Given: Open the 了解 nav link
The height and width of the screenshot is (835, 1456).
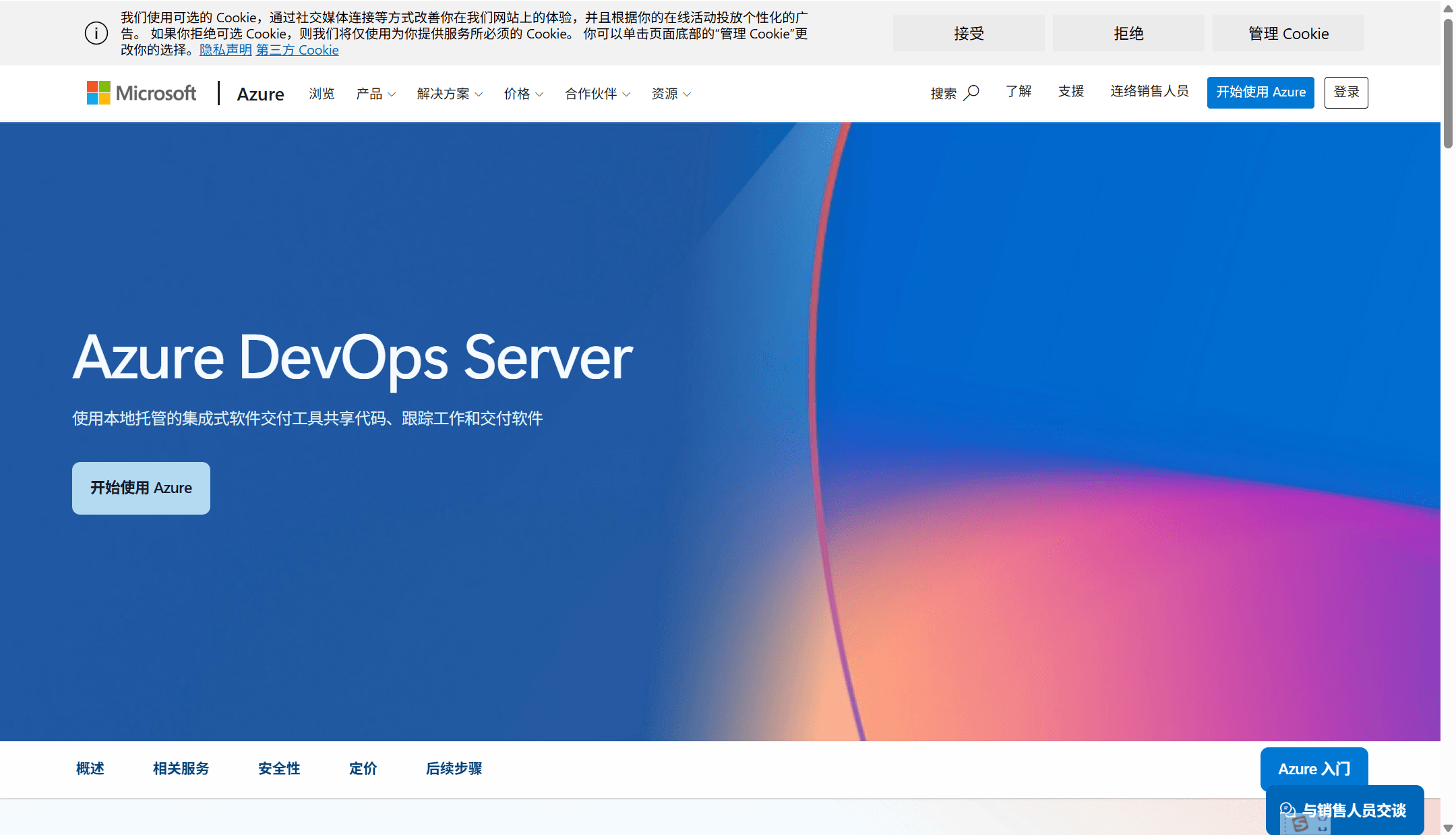Looking at the screenshot, I should (x=1019, y=91).
